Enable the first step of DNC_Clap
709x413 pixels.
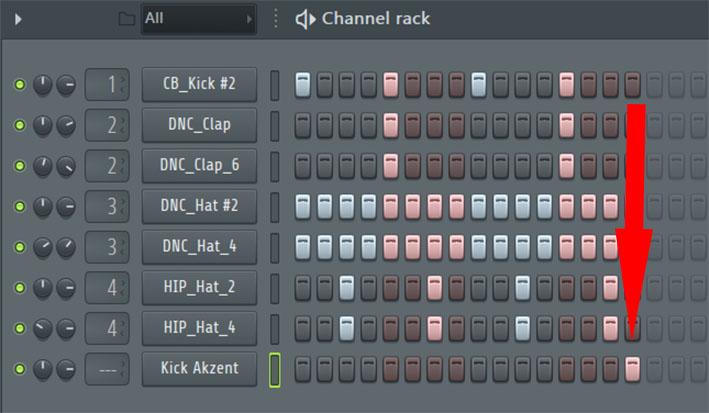tap(303, 125)
